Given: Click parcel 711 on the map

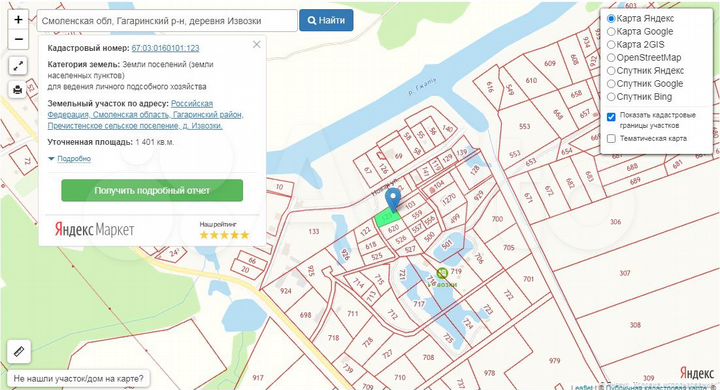Looking at the screenshot, I should (x=353, y=314).
